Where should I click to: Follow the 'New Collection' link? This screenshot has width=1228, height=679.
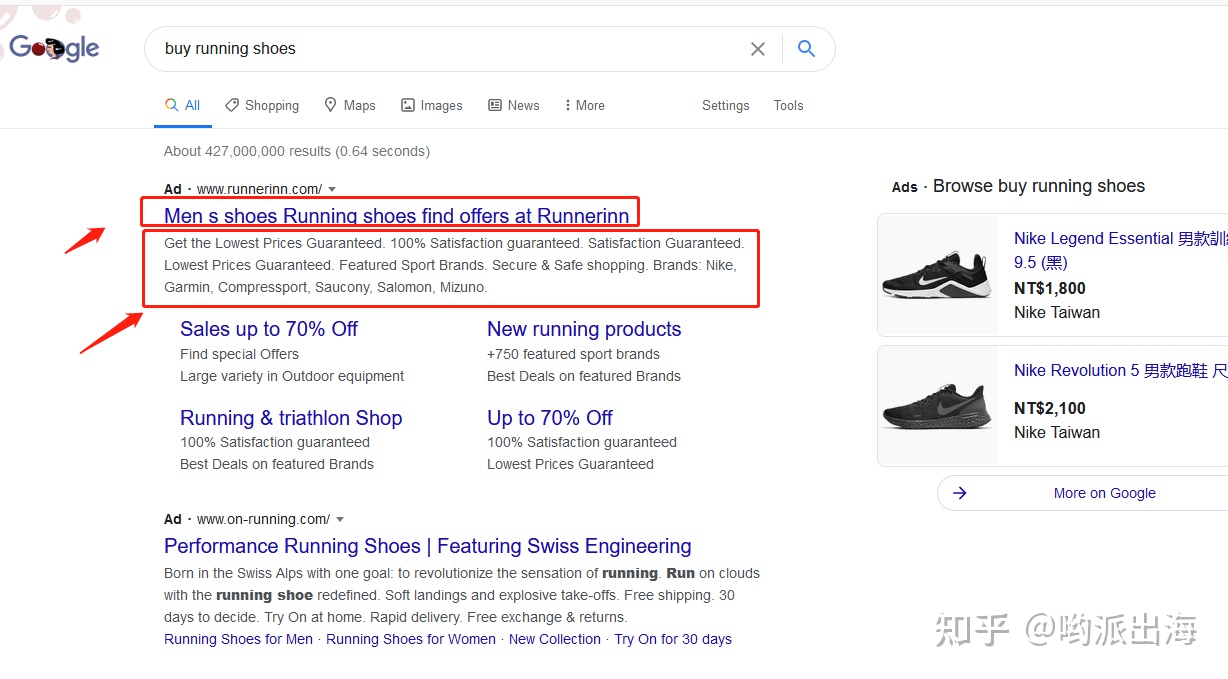tap(555, 639)
